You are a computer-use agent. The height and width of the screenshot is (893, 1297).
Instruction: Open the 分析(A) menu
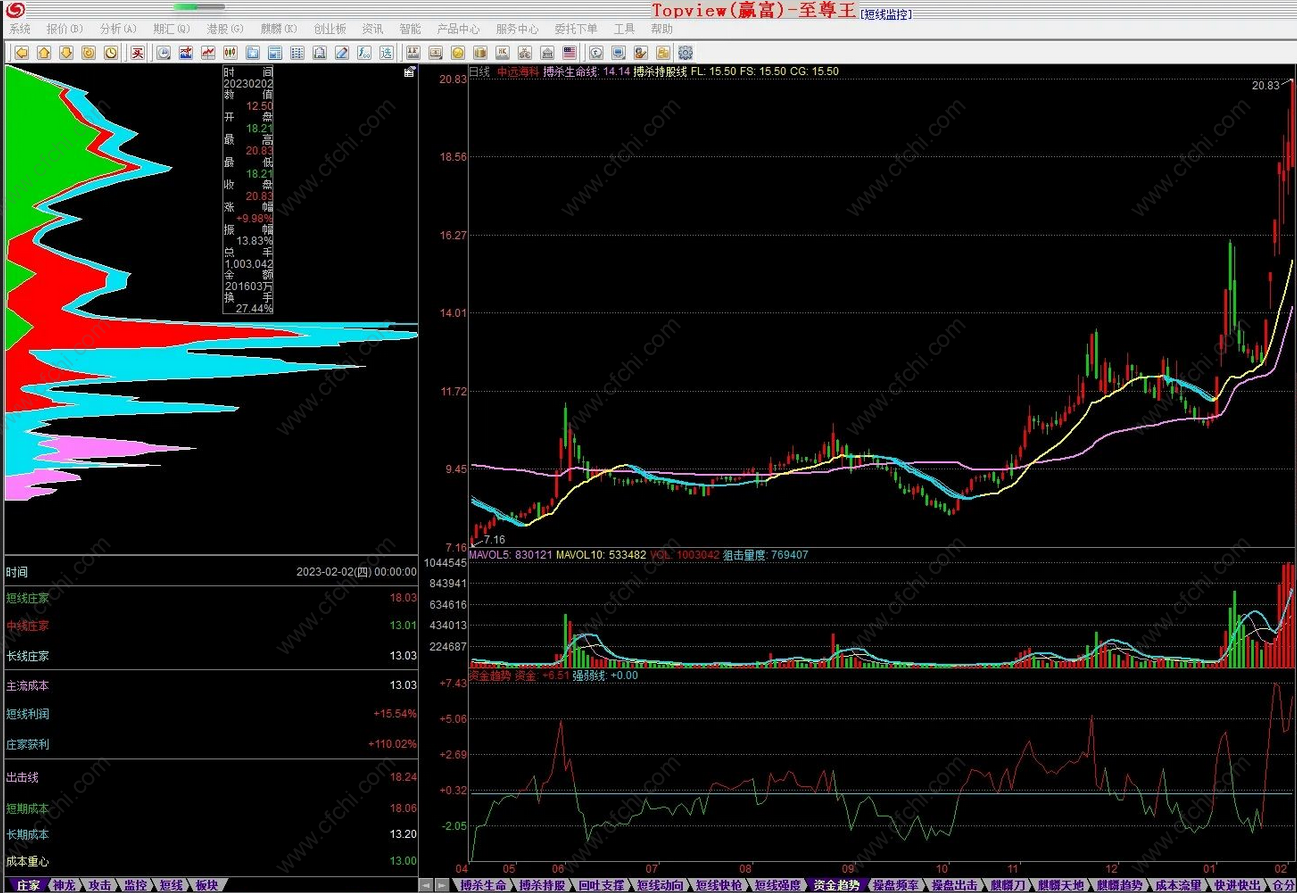pos(118,29)
